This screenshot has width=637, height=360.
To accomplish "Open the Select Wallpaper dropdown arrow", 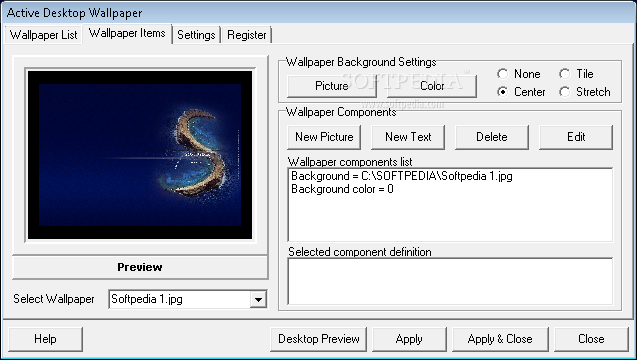I will pos(258,300).
